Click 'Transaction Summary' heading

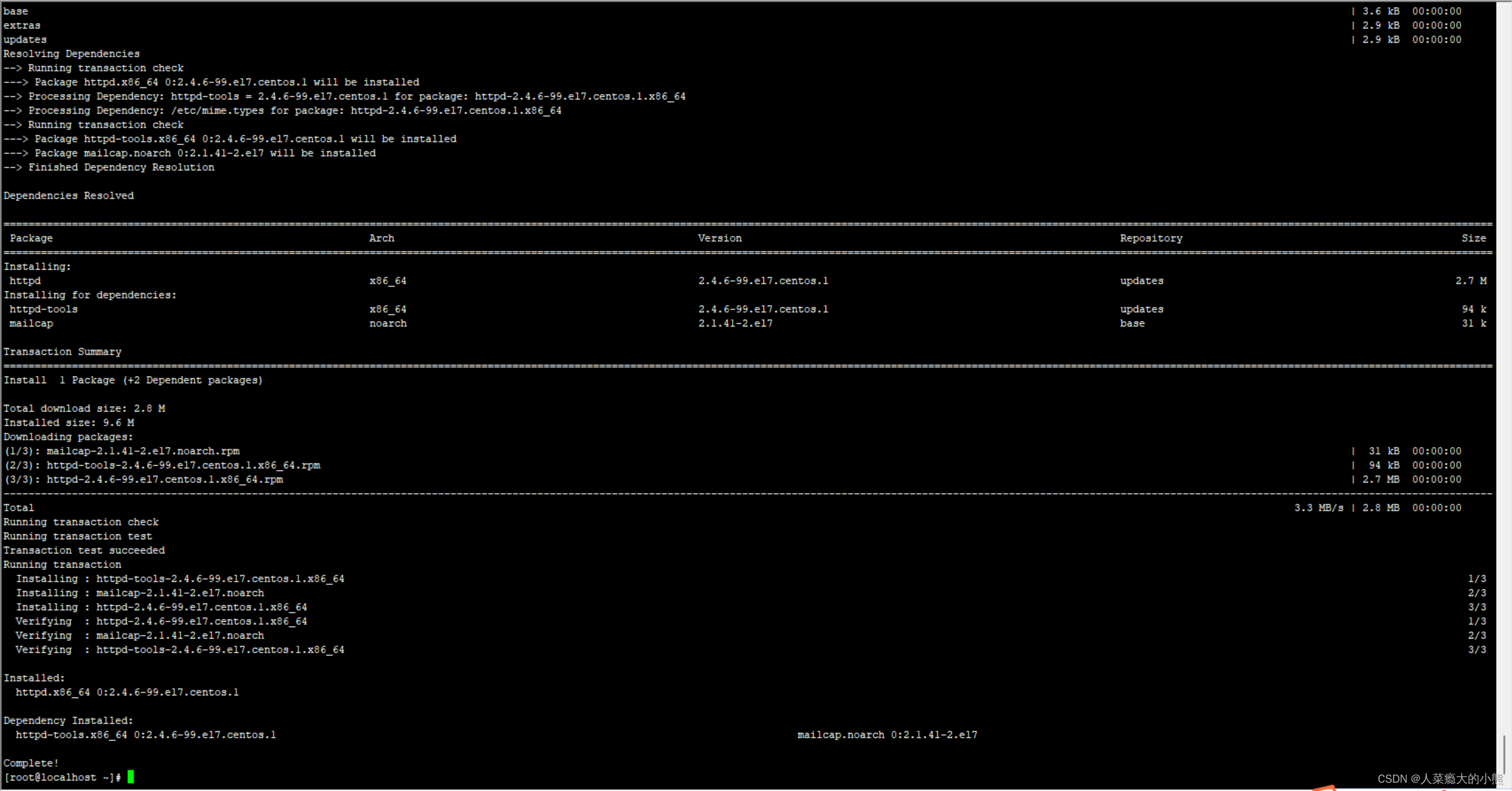(63, 352)
